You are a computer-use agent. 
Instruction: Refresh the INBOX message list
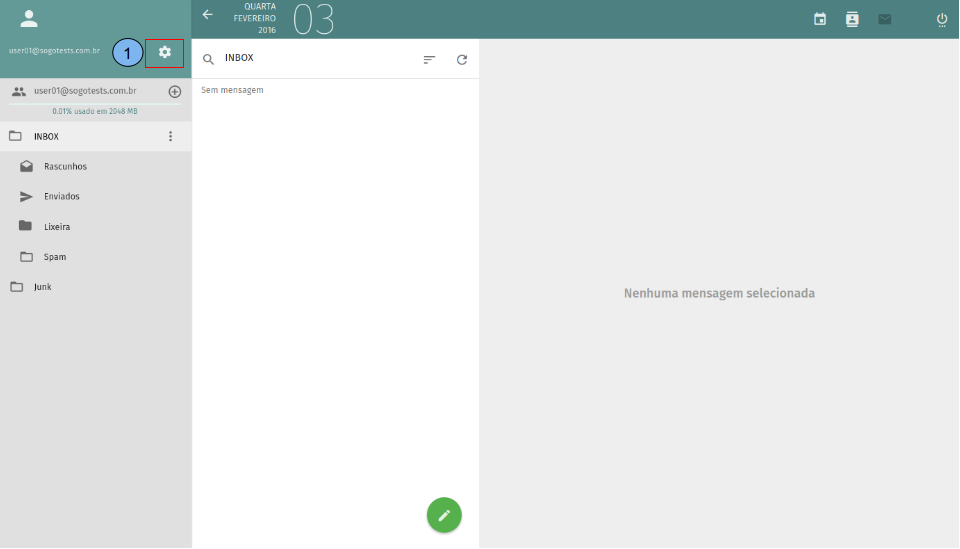coord(462,59)
